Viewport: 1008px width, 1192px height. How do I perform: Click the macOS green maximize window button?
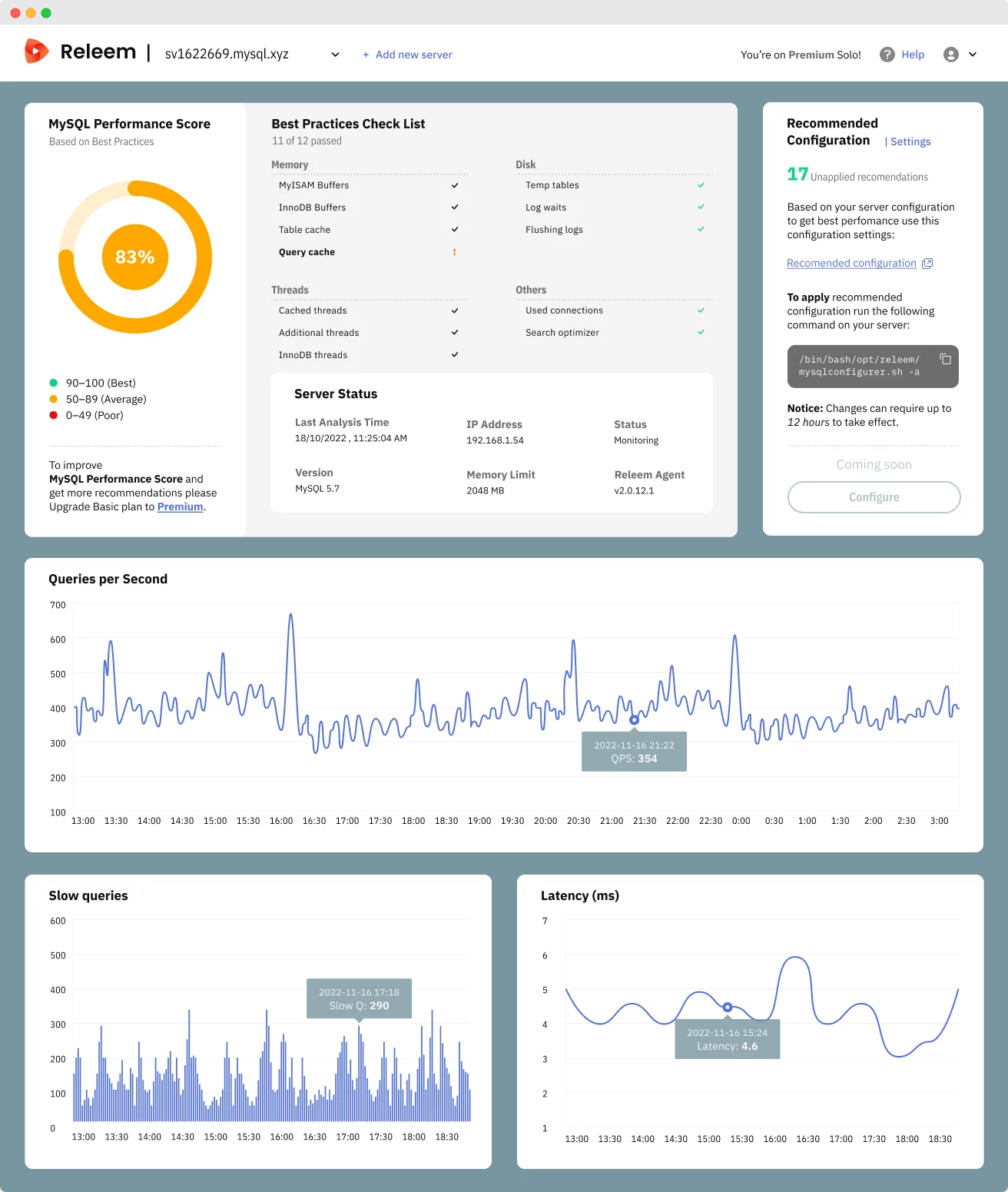tap(46, 13)
